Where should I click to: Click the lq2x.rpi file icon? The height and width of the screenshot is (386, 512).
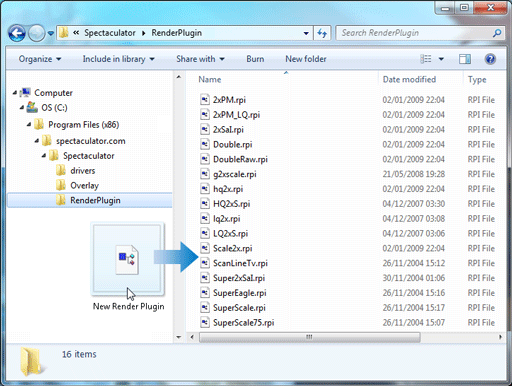pyautogui.click(x=205, y=219)
